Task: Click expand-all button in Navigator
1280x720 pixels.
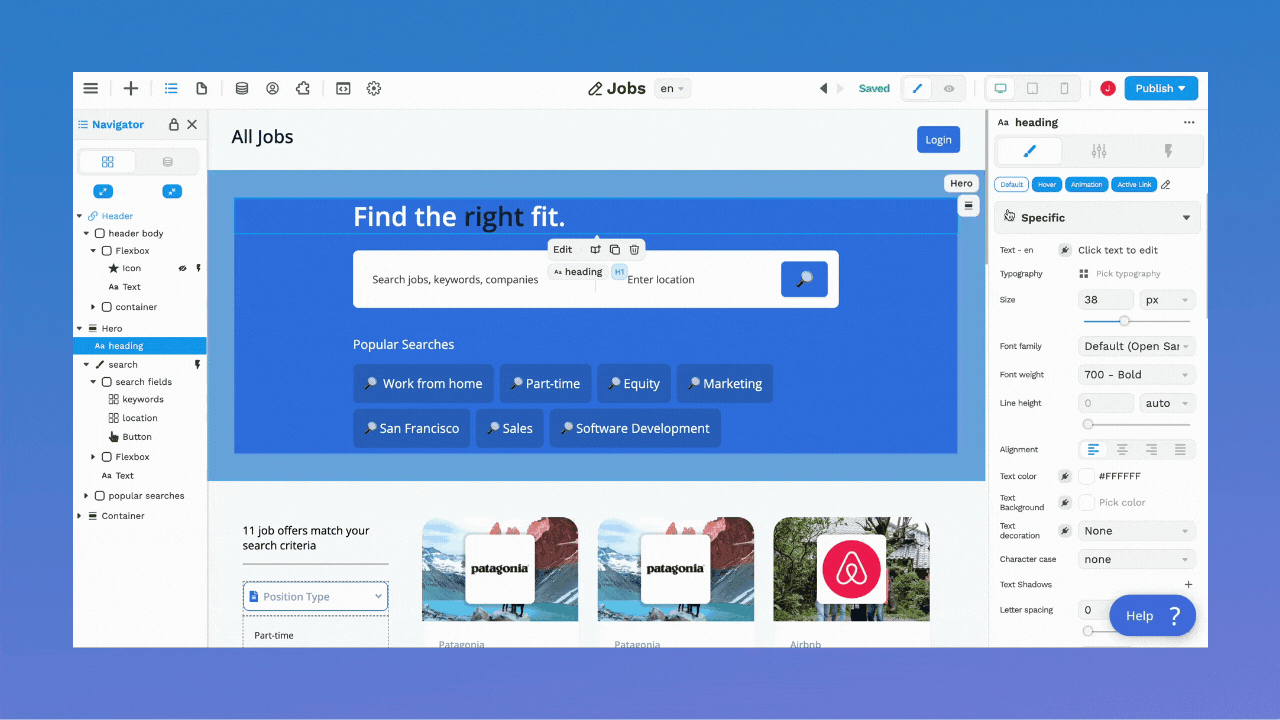Action: pyautogui.click(x=103, y=191)
